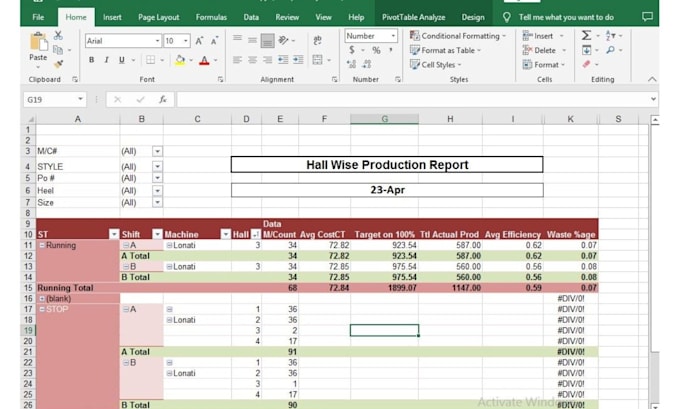Apply Percent Style format
Image resolution: width=680 pixels, height=409 pixels.
click(x=376, y=50)
